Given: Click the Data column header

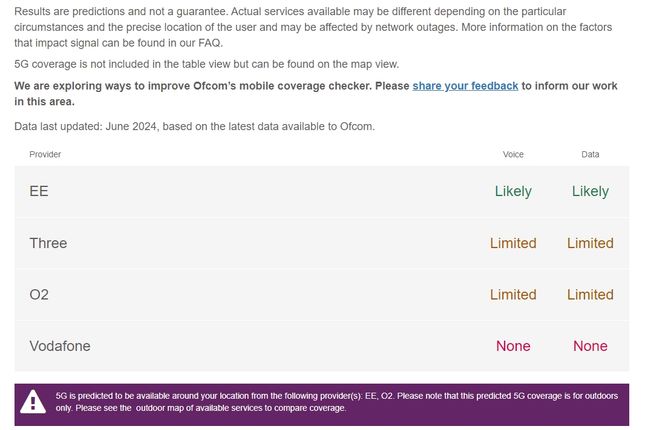Looking at the screenshot, I should click(x=590, y=154).
